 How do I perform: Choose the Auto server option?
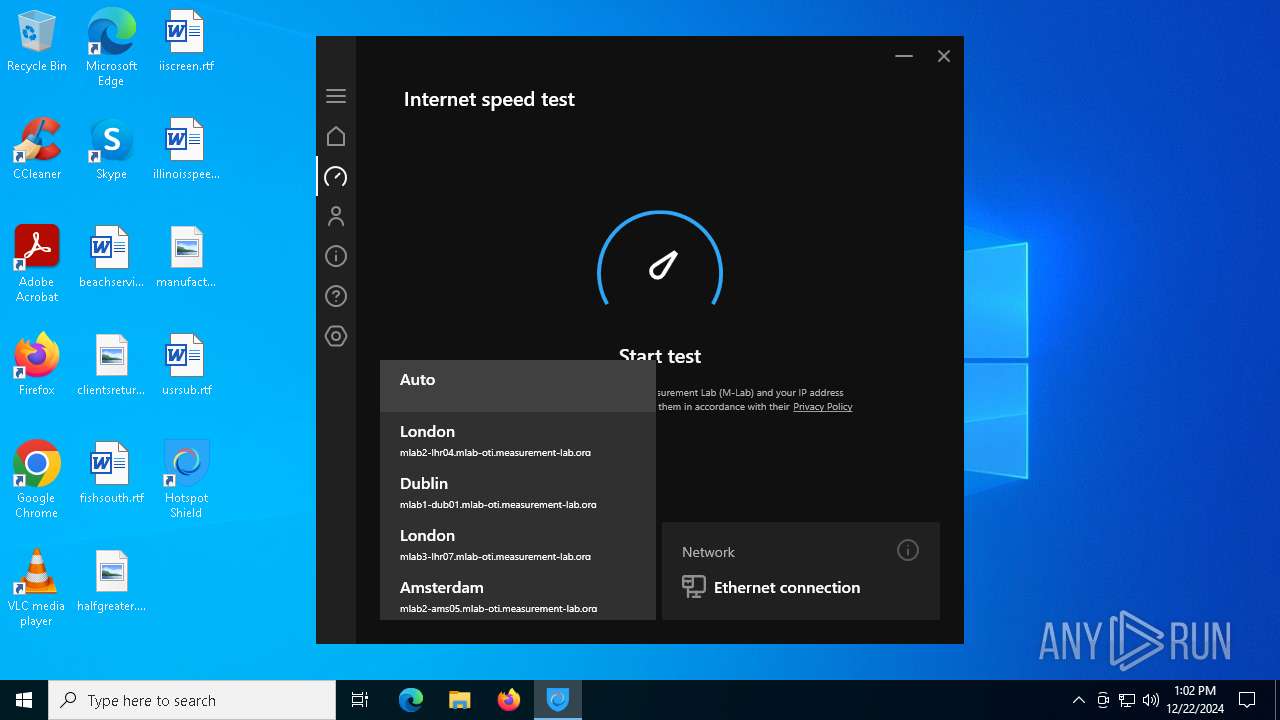(x=518, y=386)
